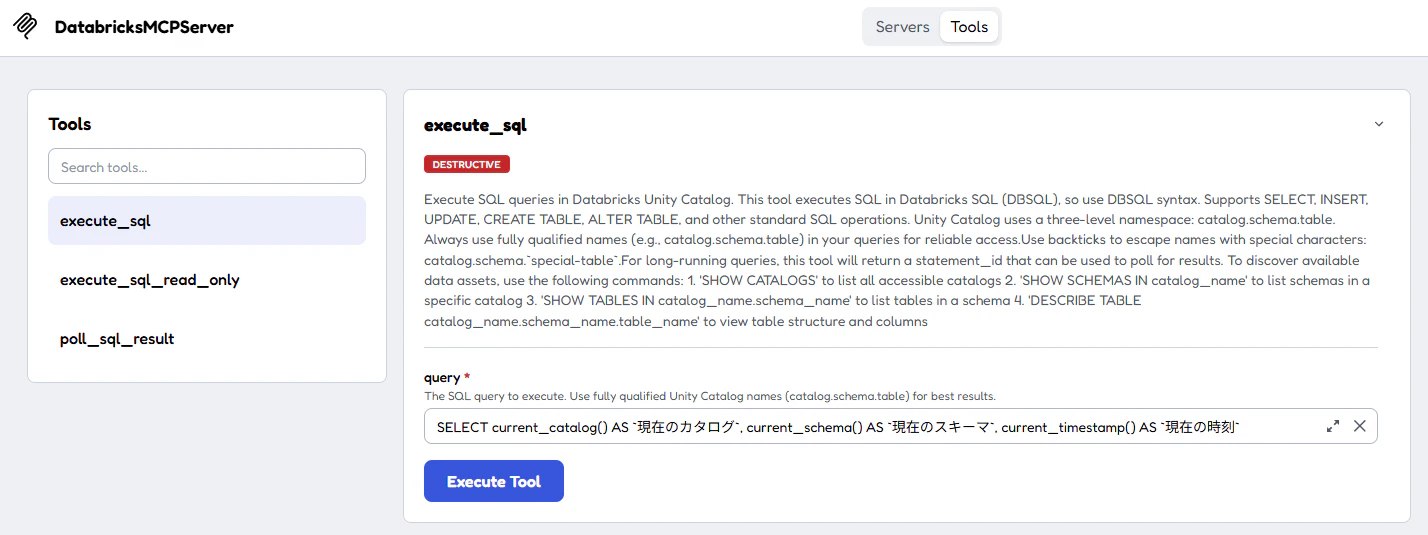Screen dimensions: 1428x535
Task: Collapse the execute_sql panel chevron
Action: click(x=1378, y=124)
